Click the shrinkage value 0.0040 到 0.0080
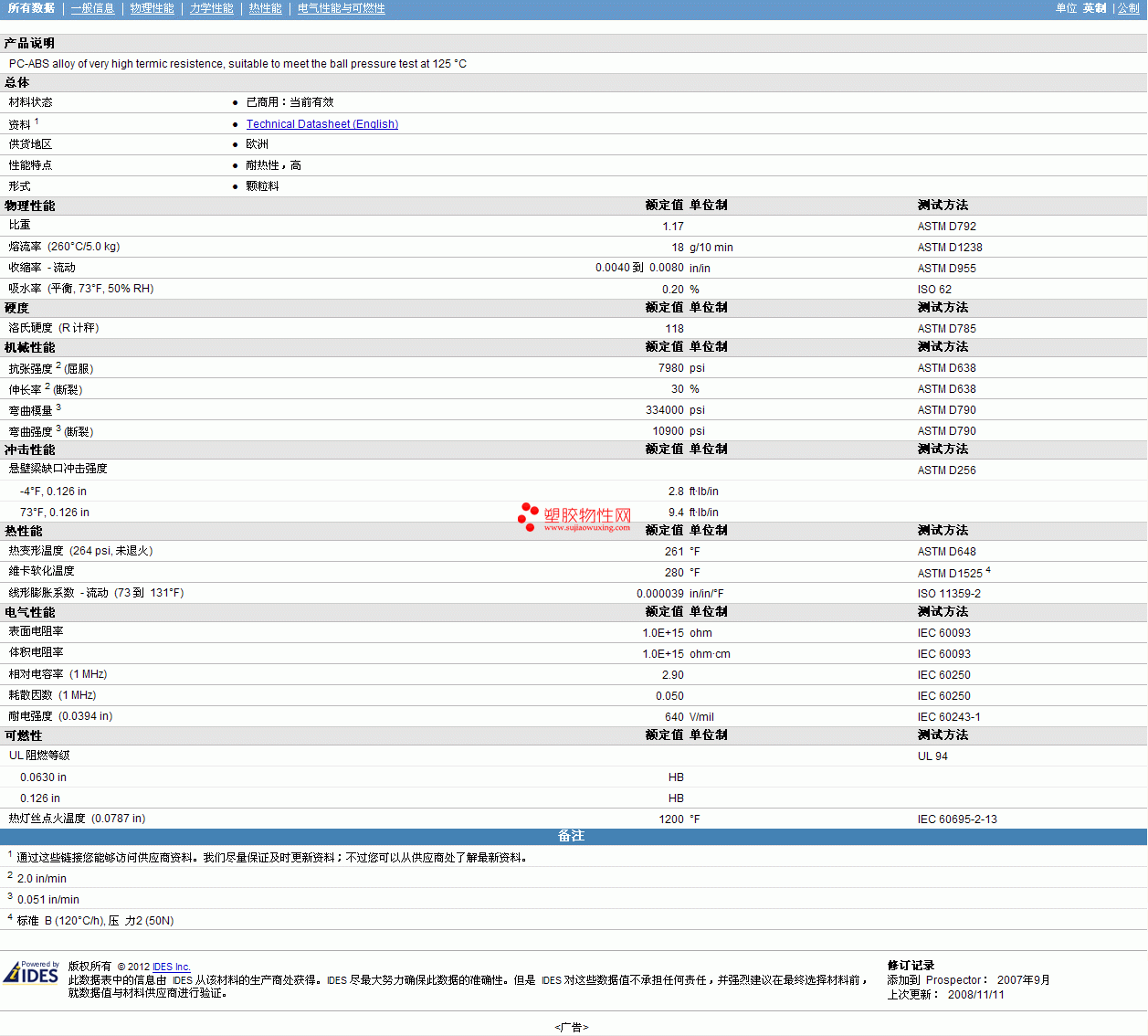1148x1036 pixels. (639, 269)
